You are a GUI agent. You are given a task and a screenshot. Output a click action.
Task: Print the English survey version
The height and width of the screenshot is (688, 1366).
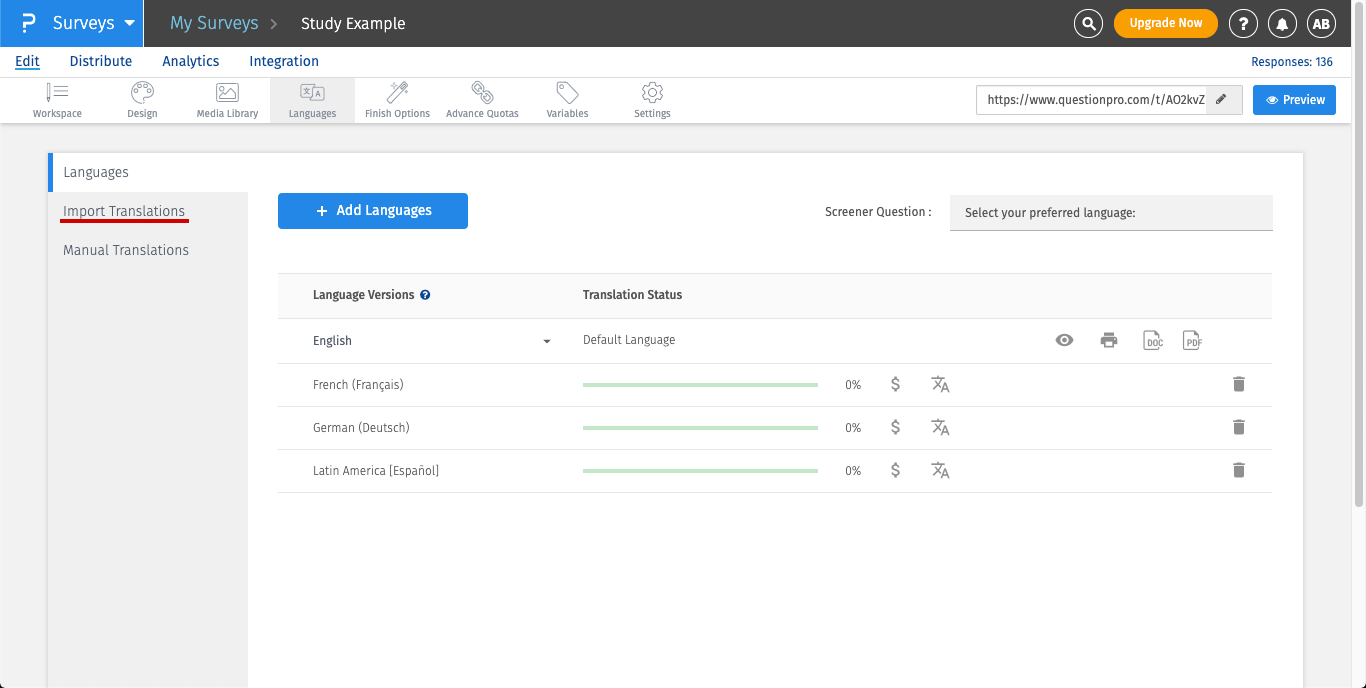[1108, 340]
